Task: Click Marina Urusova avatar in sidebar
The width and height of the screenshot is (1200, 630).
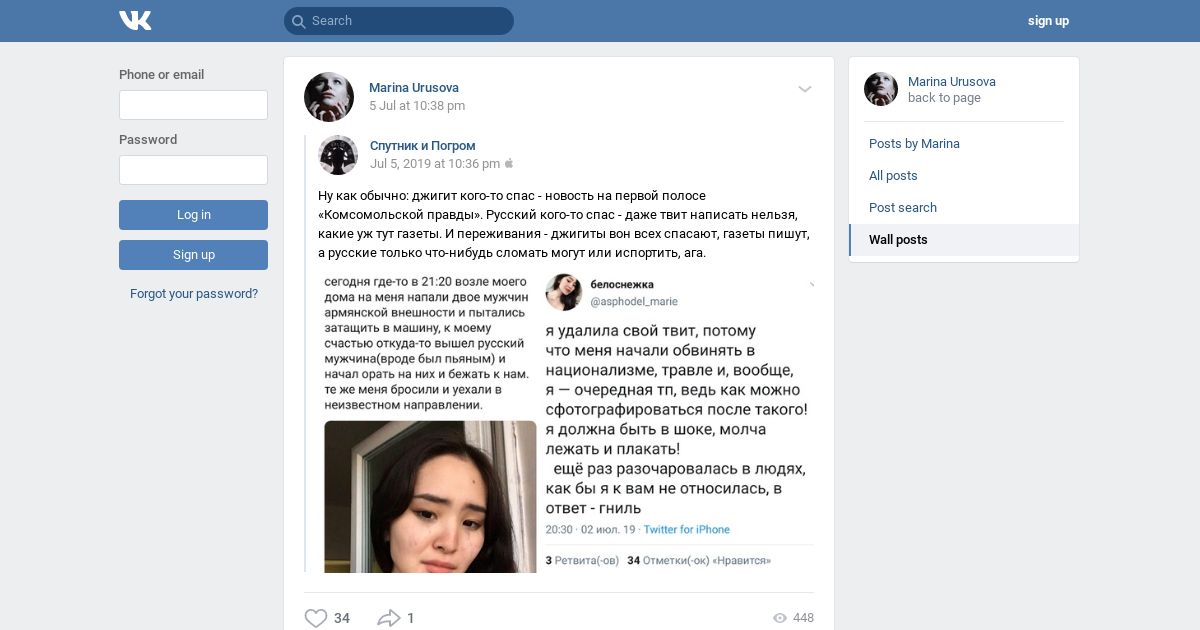Action: click(x=881, y=89)
